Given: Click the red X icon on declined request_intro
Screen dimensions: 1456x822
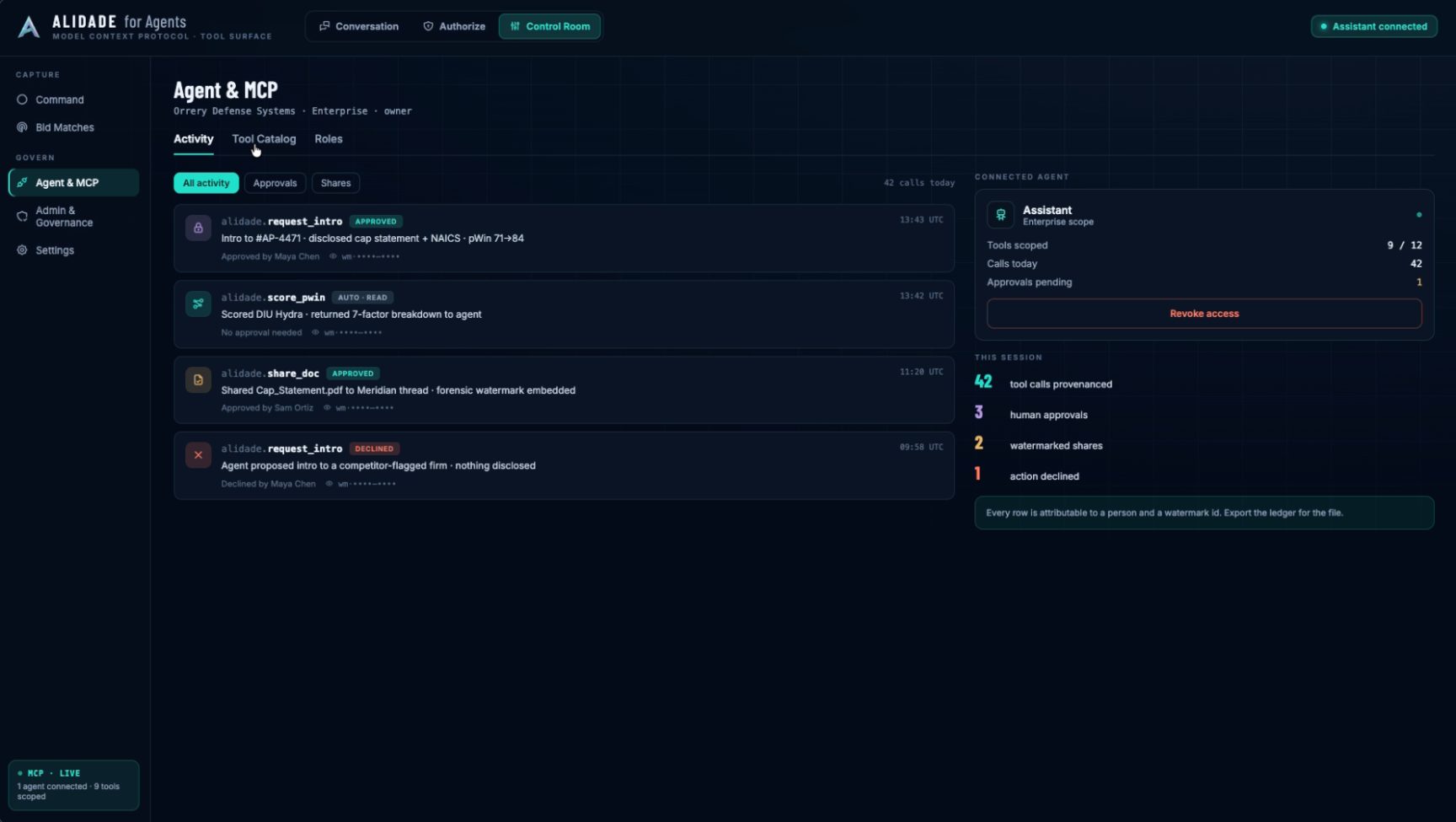Looking at the screenshot, I should (198, 455).
